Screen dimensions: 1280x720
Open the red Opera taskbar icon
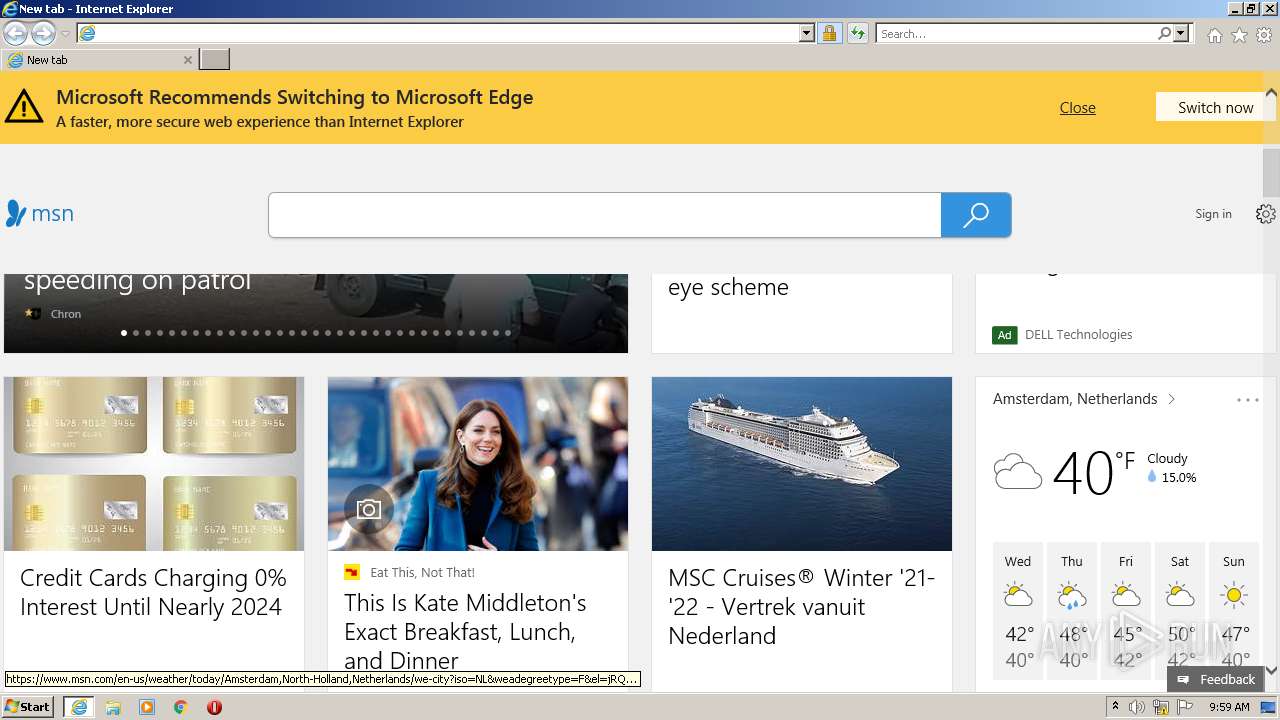[214, 707]
